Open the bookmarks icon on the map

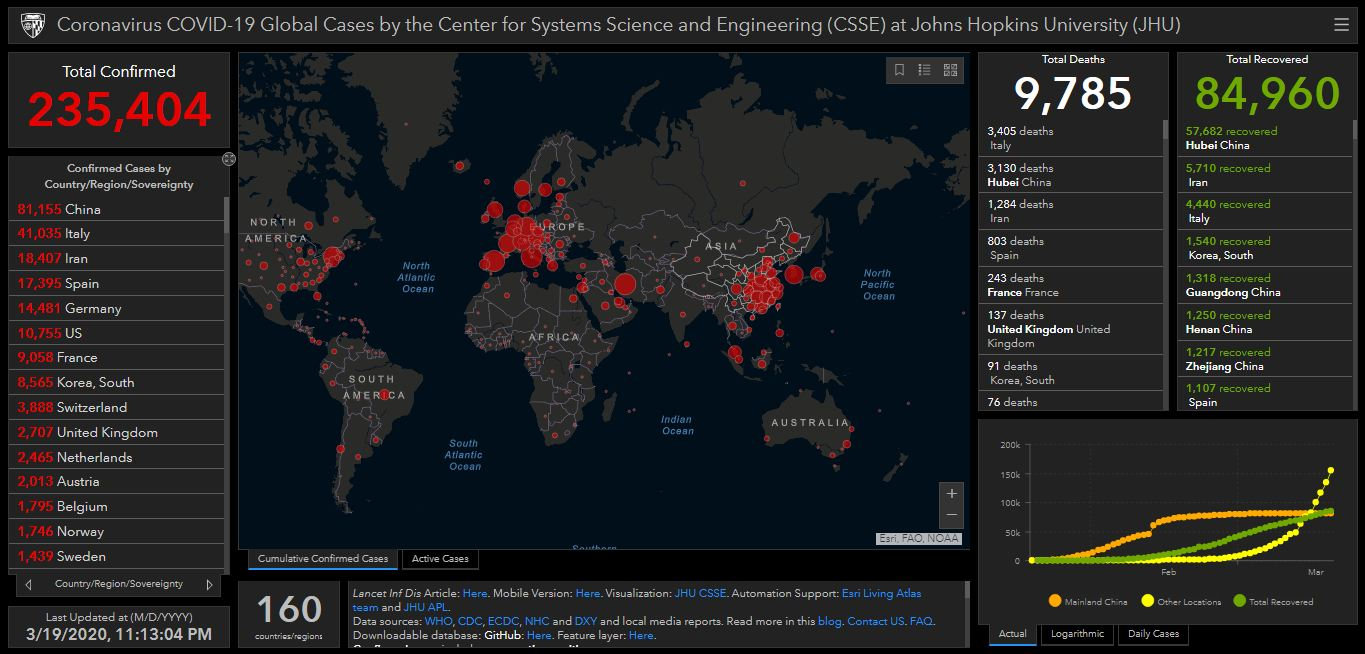point(899,70)
